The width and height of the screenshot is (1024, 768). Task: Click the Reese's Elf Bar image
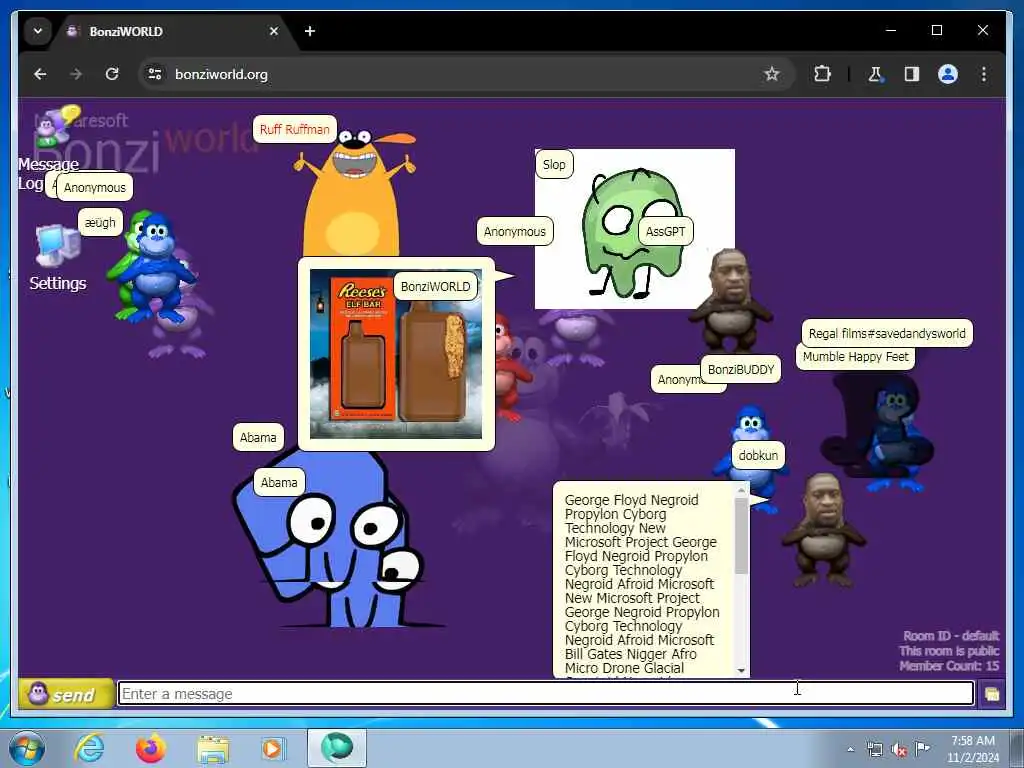click(396, 354)
